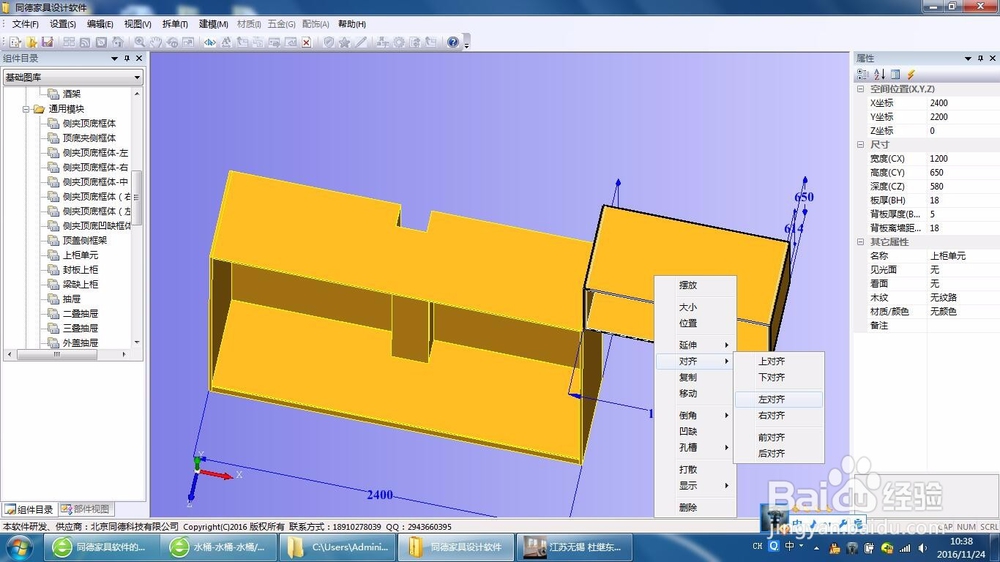The height and width of the screenshot is (562, 1000).
Task: Open the 文件(F) menu
Action: [26, 24]
